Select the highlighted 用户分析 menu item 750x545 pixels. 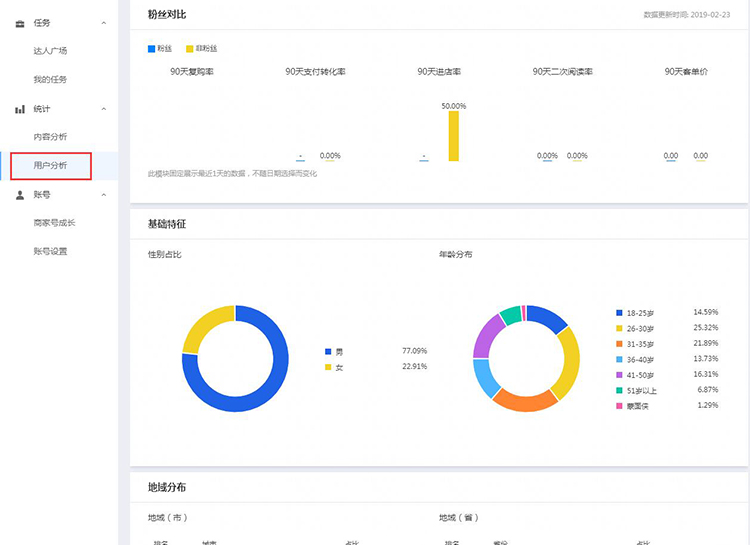coord(50,166)
